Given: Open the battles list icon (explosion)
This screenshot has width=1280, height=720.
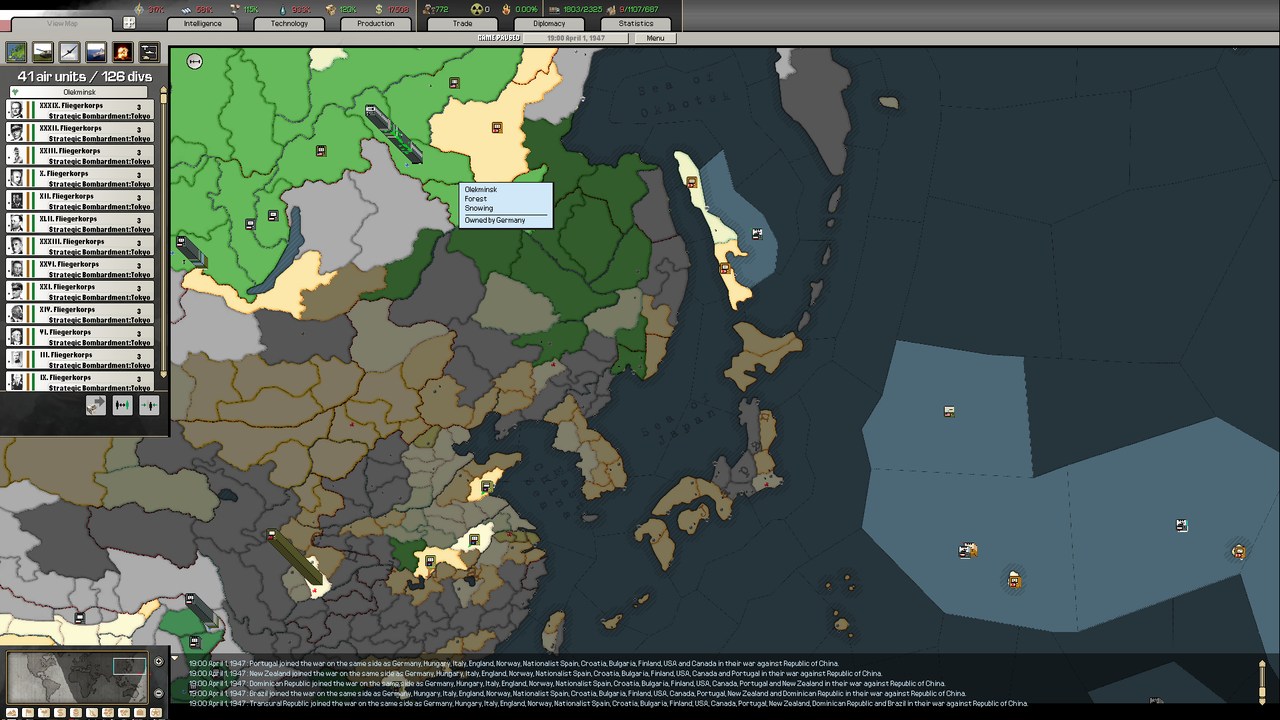Looking at the screenshot, I should click(x=122, y=51).
